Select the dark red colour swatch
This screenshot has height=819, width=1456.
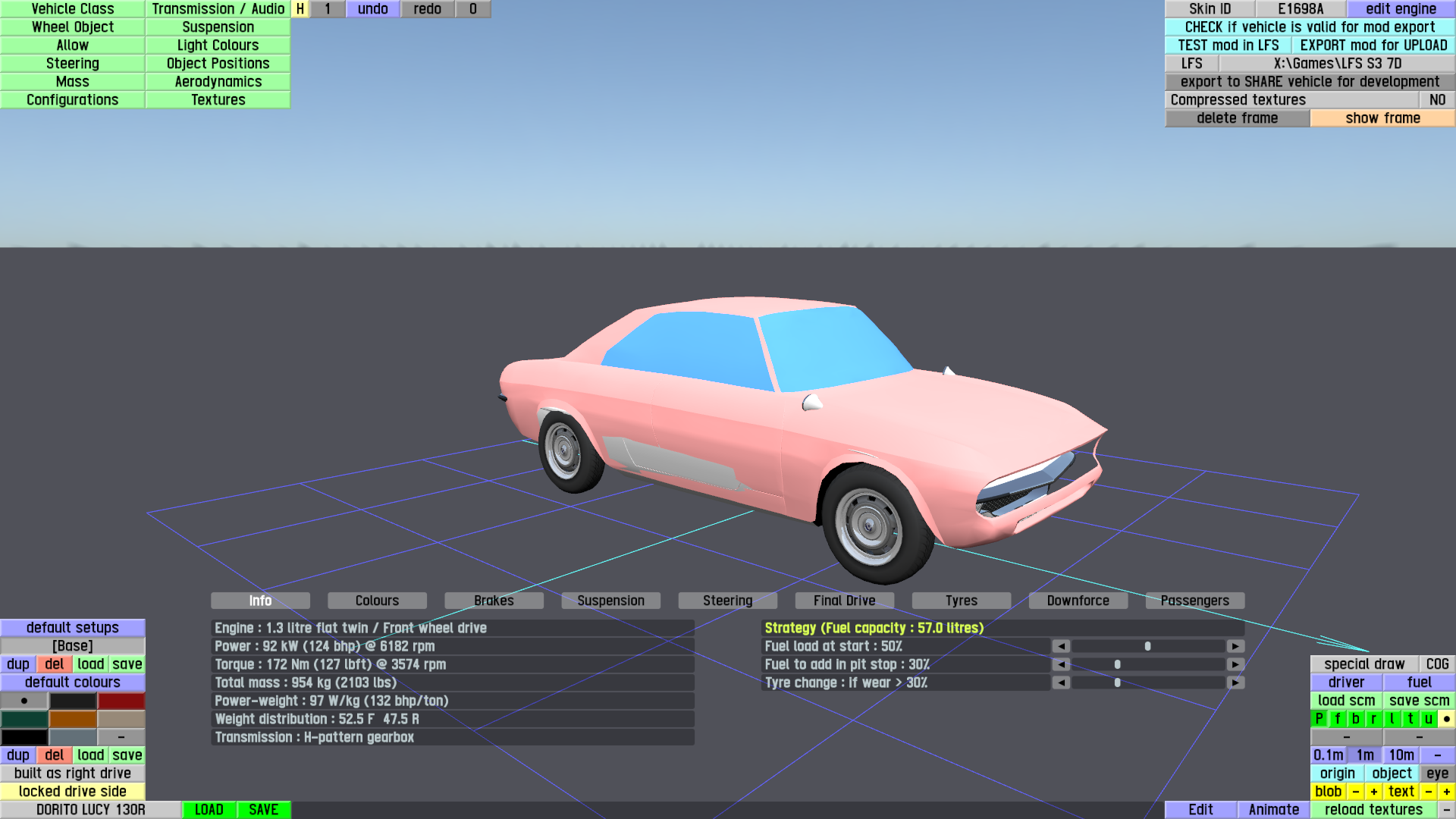click(x=121, y=701)
